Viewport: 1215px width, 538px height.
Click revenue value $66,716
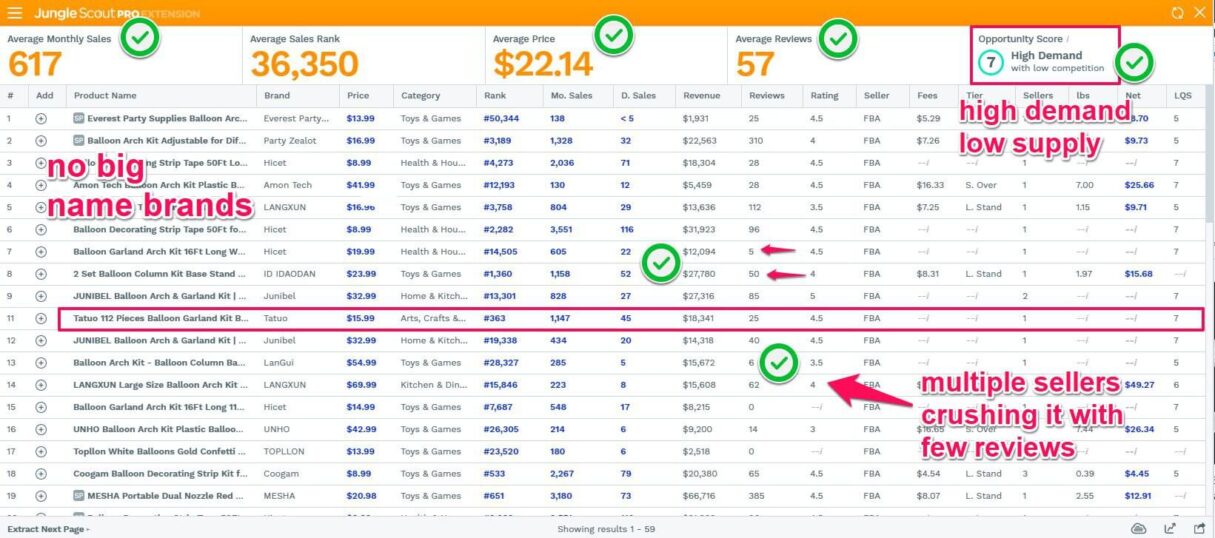[702, 496]
